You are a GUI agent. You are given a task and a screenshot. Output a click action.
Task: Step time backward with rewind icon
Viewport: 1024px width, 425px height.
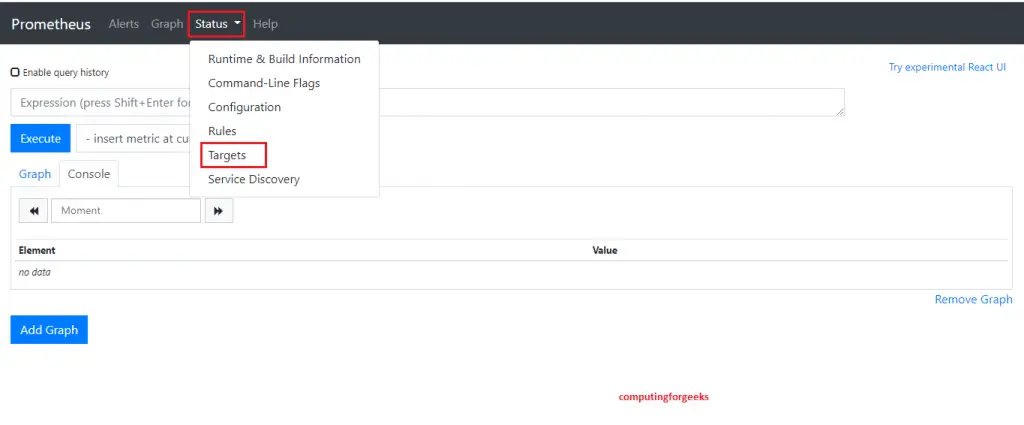click(33, 211)
